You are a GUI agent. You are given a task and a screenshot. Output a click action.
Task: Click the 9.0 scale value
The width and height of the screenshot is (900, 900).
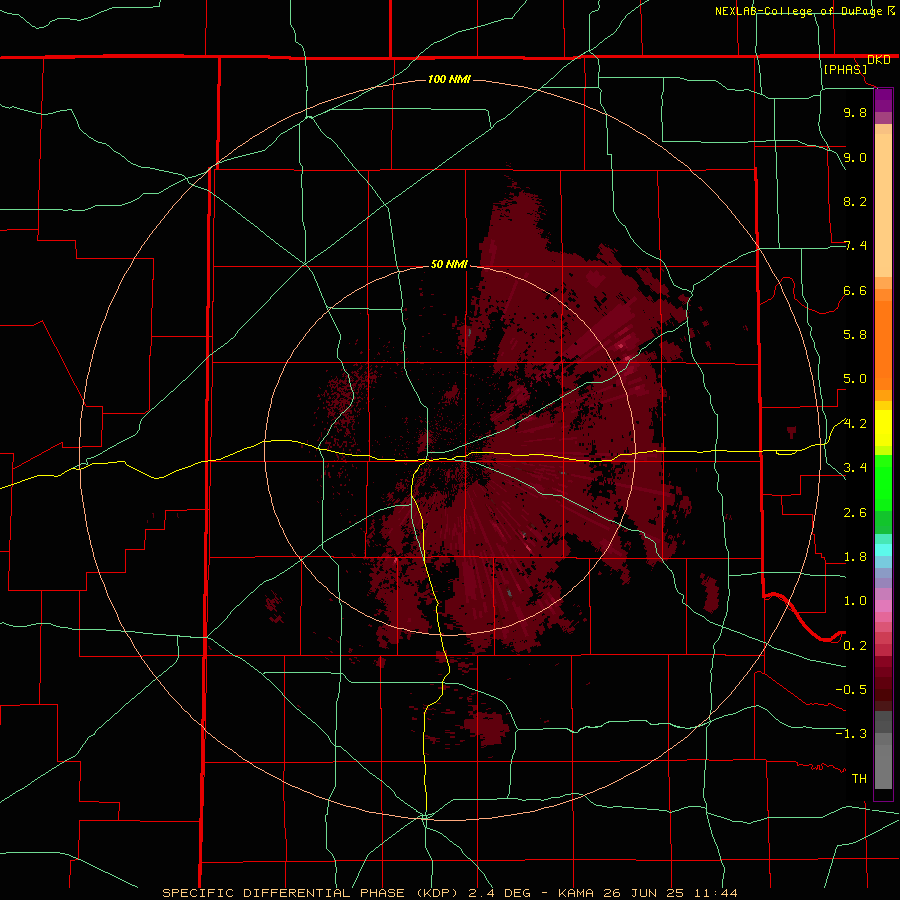click(x=855, y=157)
